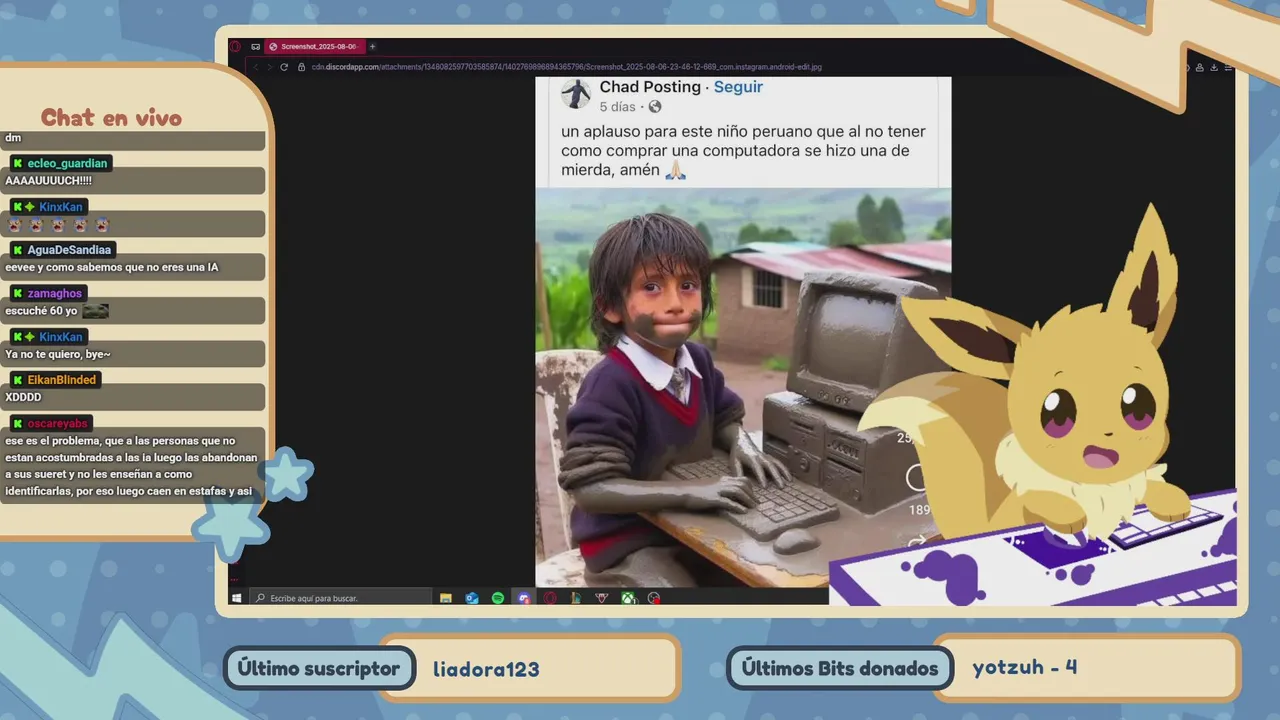Open the Windows Start button
Image resolution: width=1280 pixels, height=720 pixels.
[236, 598]
